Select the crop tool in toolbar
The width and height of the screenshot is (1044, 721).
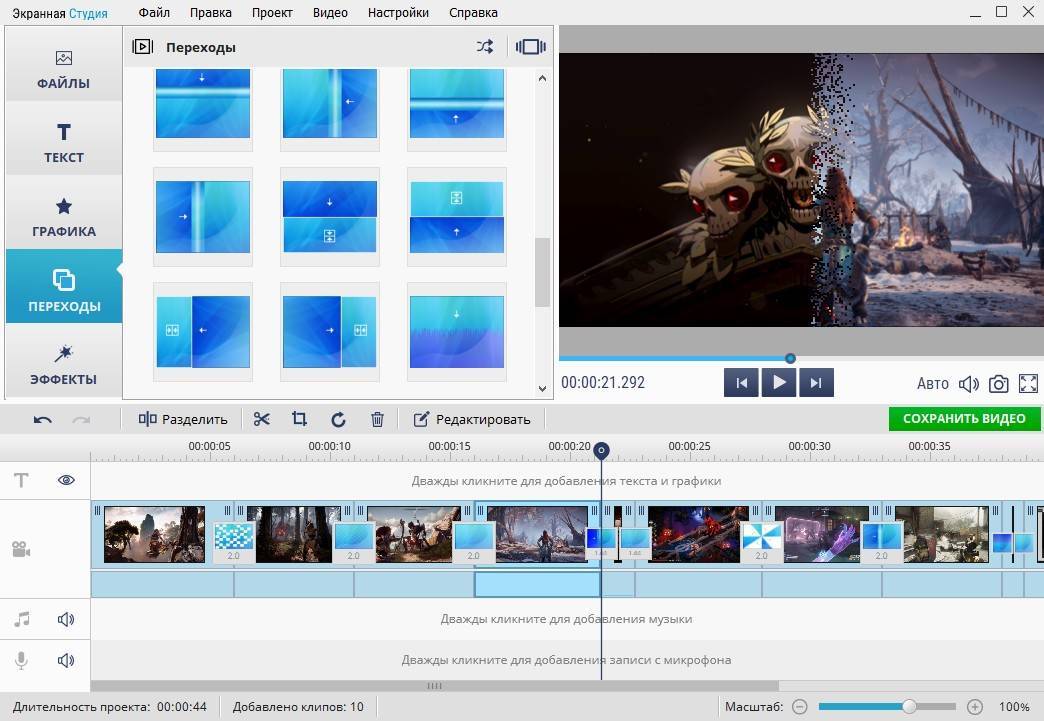pos(299,419)
